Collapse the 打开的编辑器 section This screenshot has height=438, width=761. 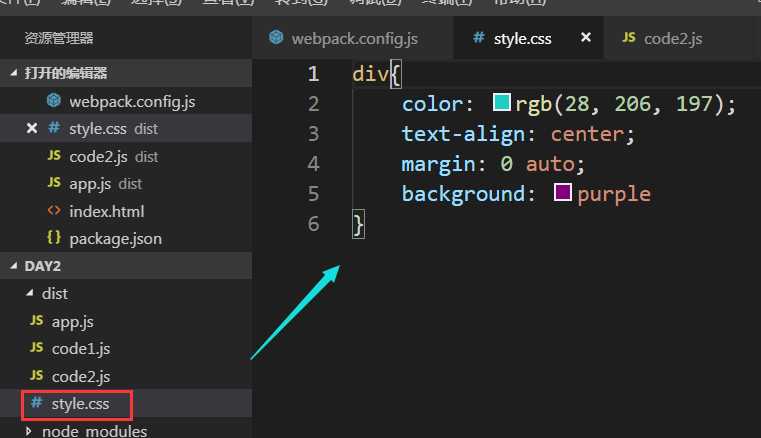pyautogui.click(x=13, y=73)
